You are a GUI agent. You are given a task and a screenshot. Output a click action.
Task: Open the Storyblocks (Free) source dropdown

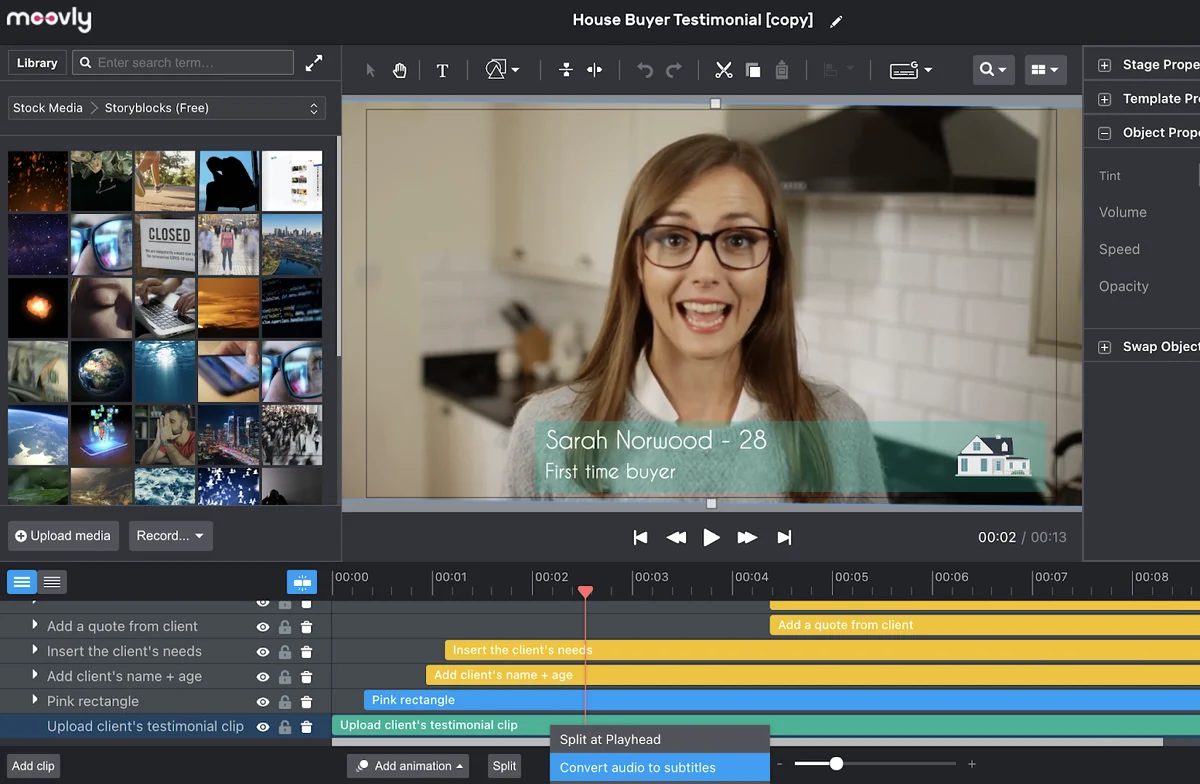point(167,108)
